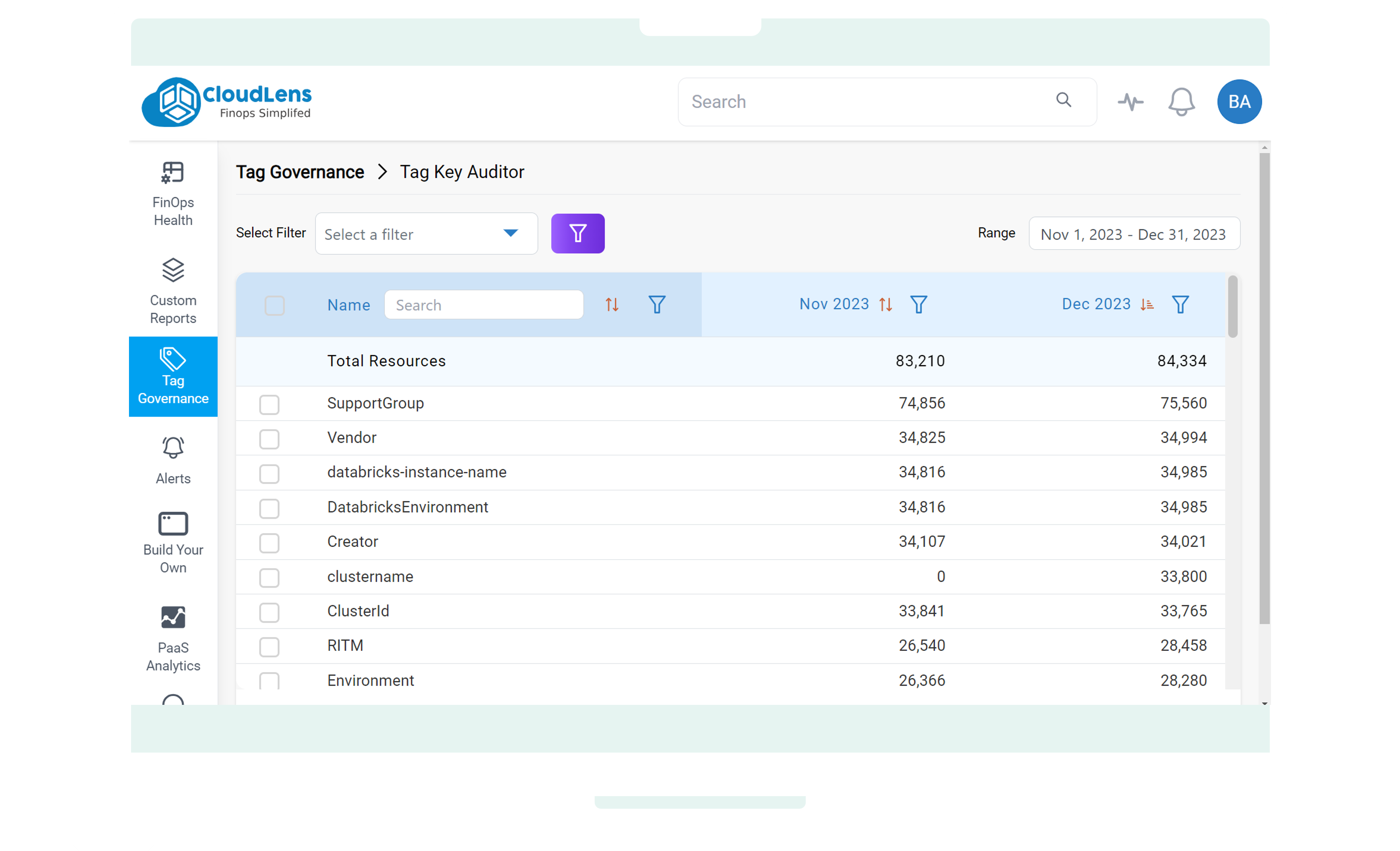Image resolution: width=1400 pixels, height=851 pixels.
Task: Click the Tag Governance breadcrumb link
Action: coord(300,172)
